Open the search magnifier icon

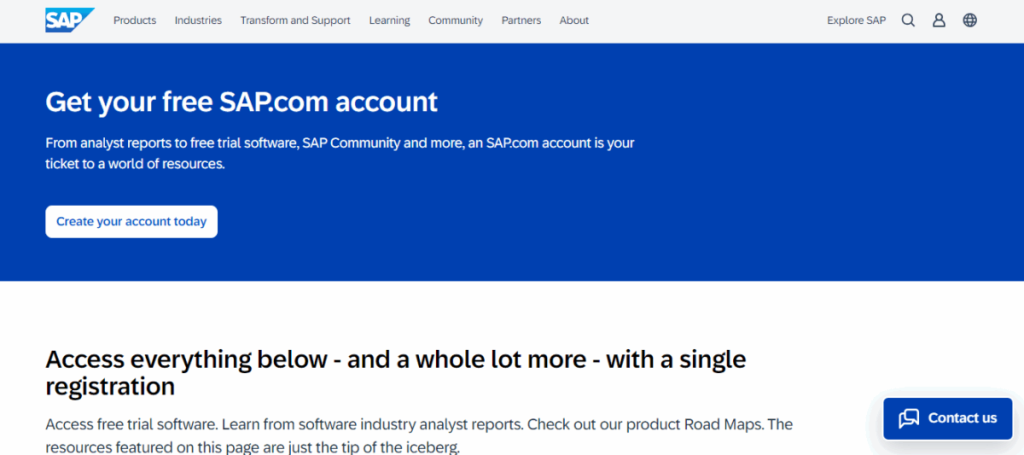click(908, 20)
